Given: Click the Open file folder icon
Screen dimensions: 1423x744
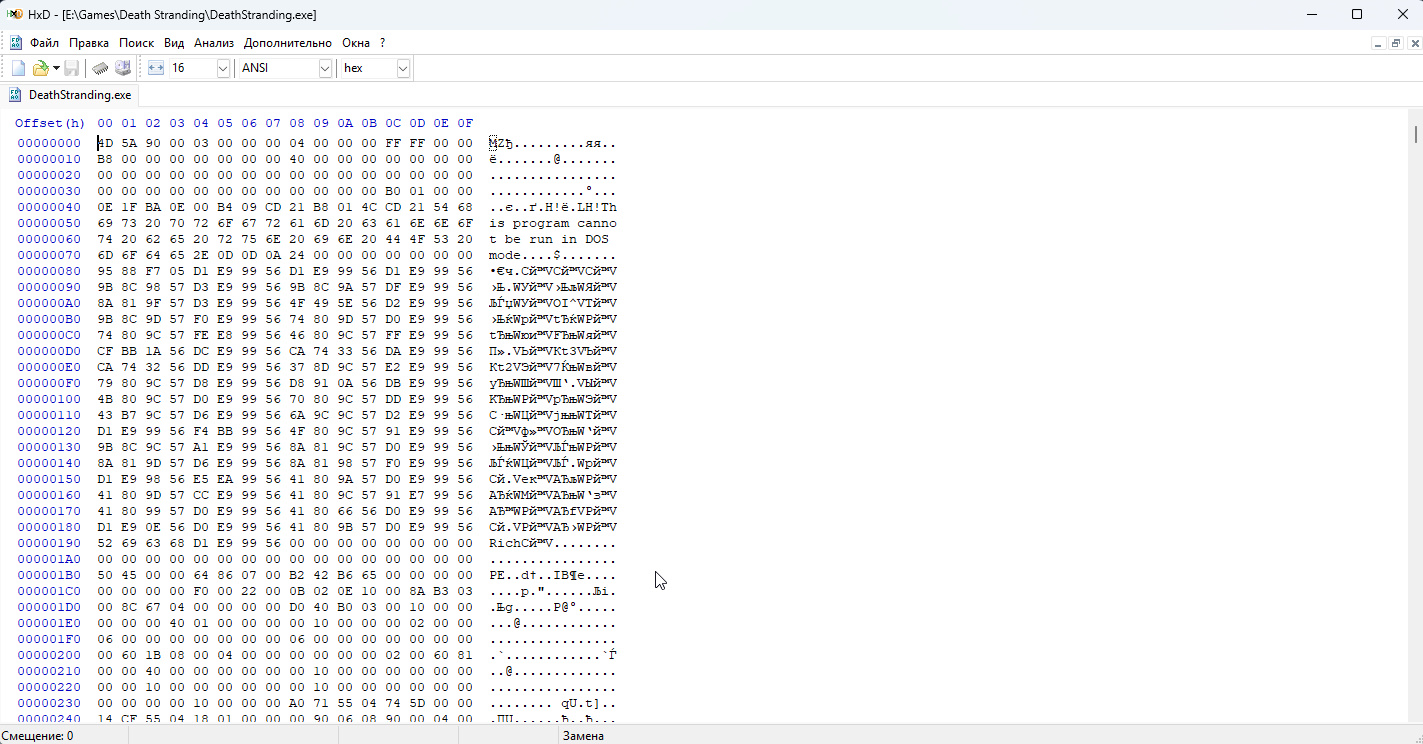Looking at the screenshot, I should pyautogui.click(x=40, y=68).
